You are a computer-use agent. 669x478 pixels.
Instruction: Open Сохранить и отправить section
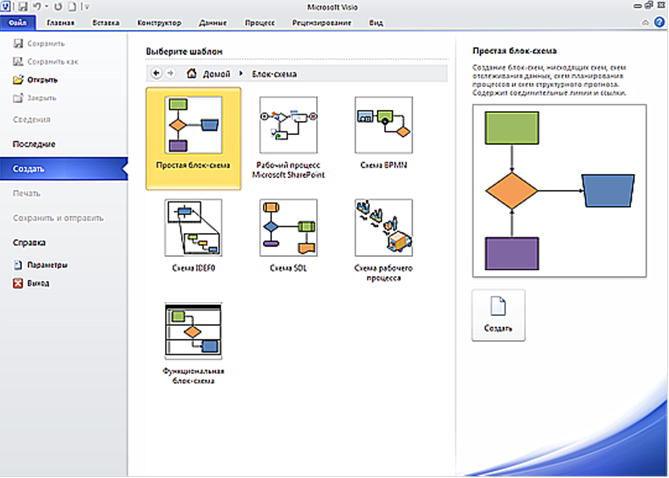(x=58, y=218)
